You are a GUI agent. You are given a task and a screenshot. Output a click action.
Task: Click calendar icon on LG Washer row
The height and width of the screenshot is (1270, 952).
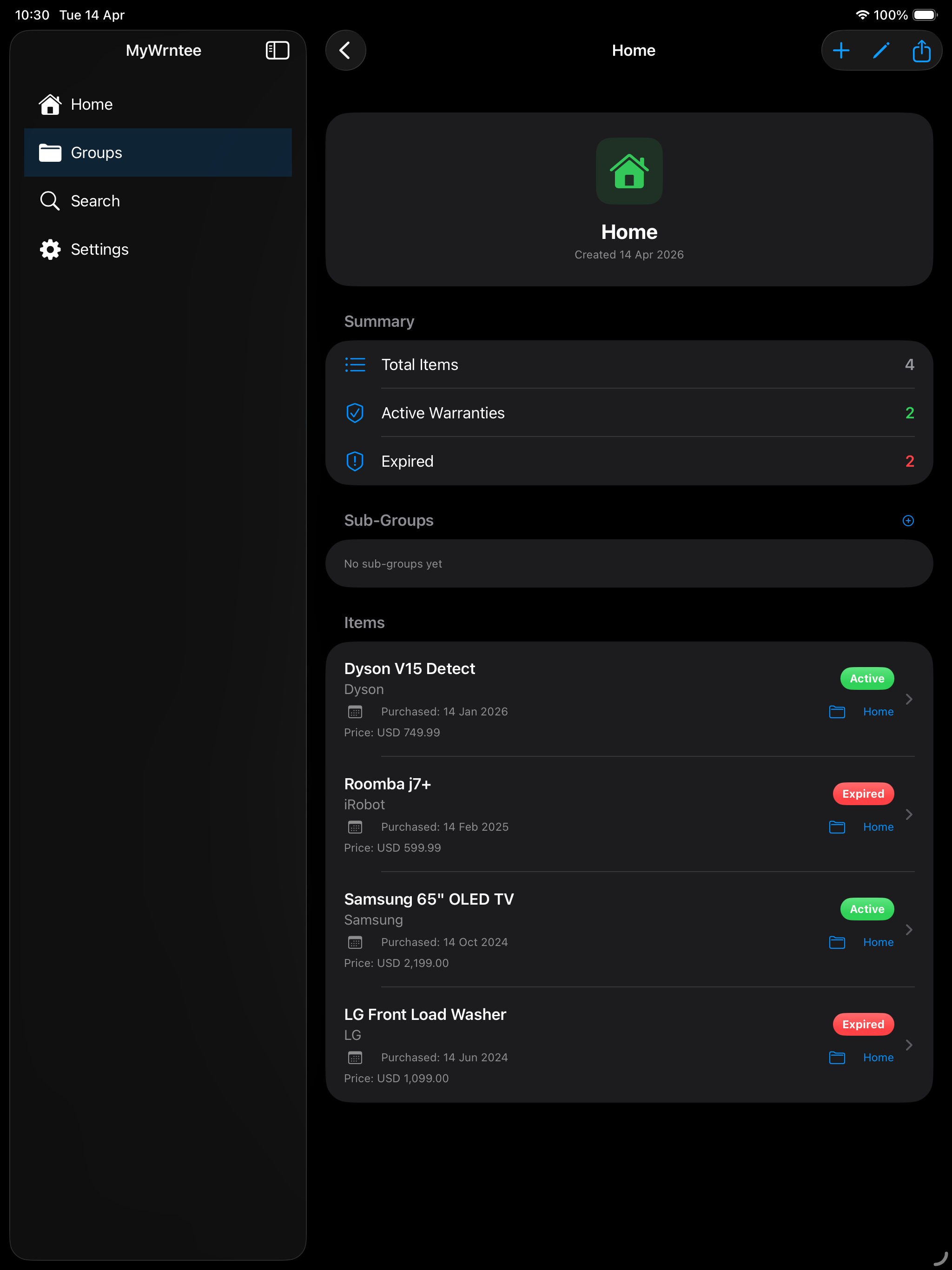[356, 1058]
